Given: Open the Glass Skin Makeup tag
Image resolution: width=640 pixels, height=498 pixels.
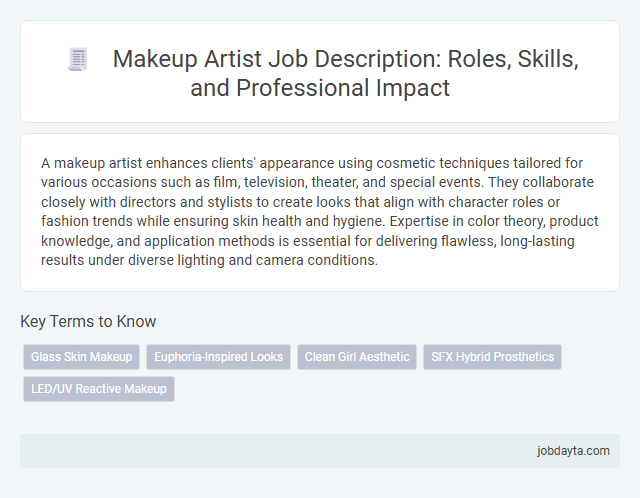Looking at the screenshot, I should tap(82, 357).
